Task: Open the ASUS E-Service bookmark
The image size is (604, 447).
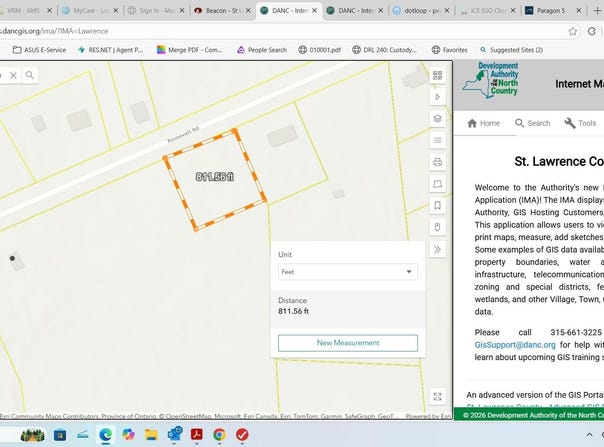Action: coord(39,50)
